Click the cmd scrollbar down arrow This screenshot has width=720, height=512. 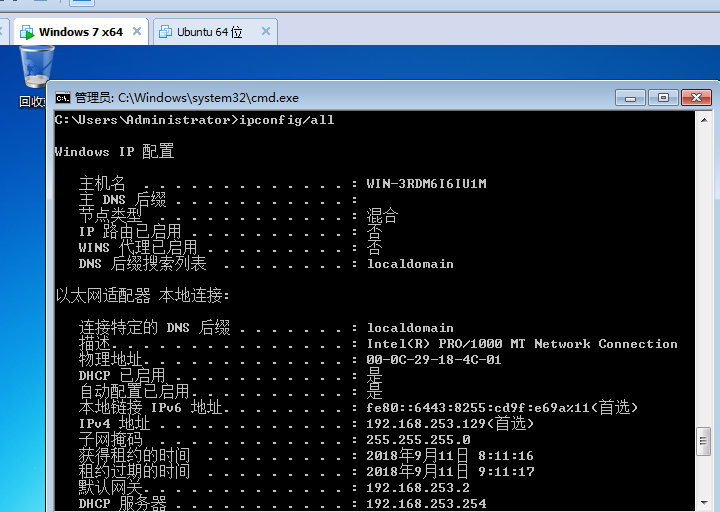pyautogui.click(x=704, y=503)
